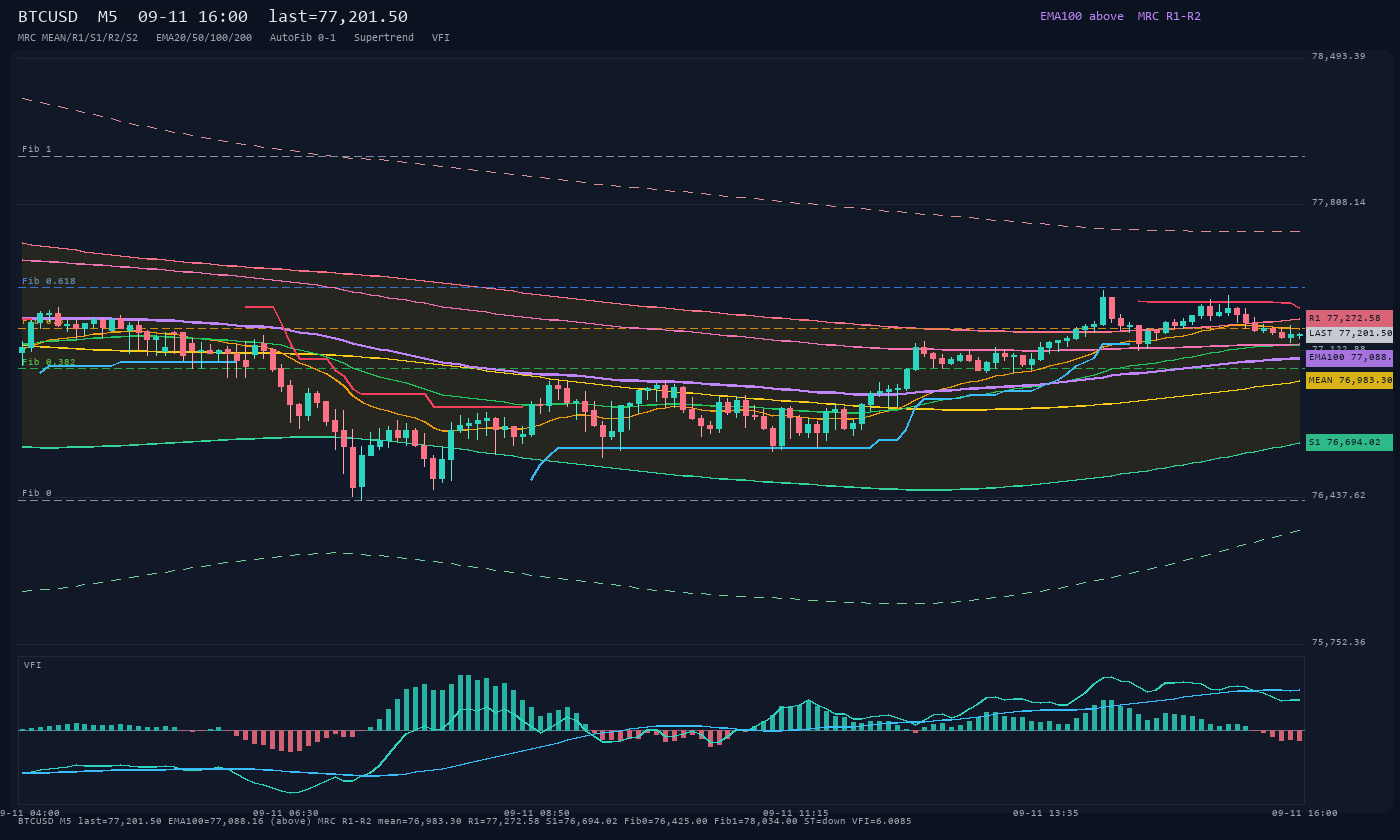Image resolution: width=1400 pixels, height=840 pixels.
Task: Click the last=77,201.50 readout in the title
Action: 338,16
